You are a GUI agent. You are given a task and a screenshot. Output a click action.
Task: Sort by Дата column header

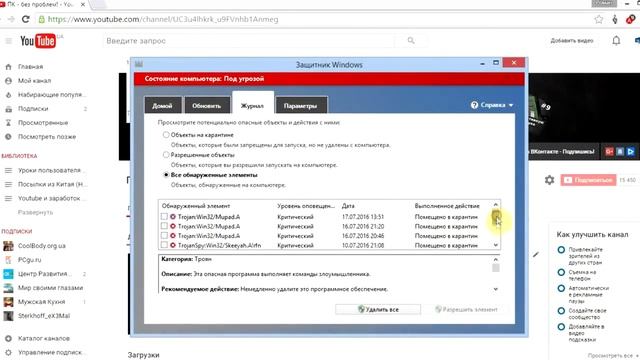(x=348, y=206)
